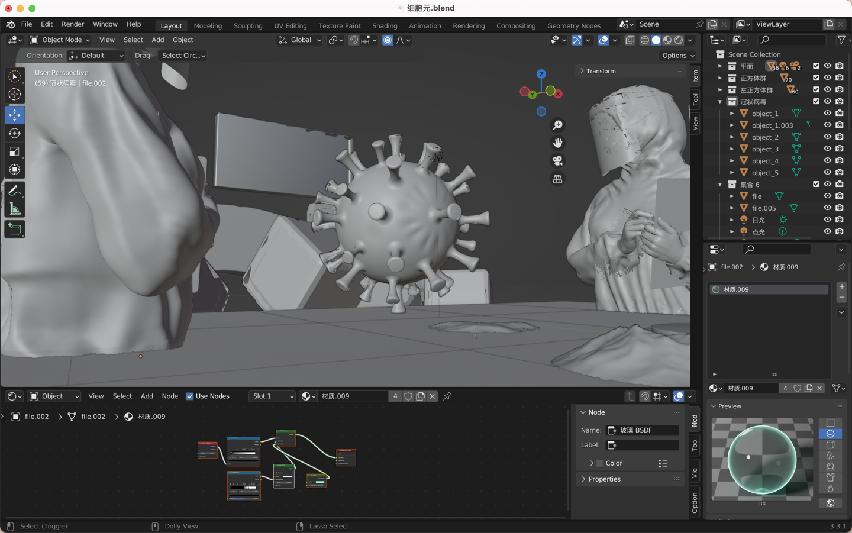Open the Slot 1 dropdown
852x533 pixels.
tap(272, 397)
